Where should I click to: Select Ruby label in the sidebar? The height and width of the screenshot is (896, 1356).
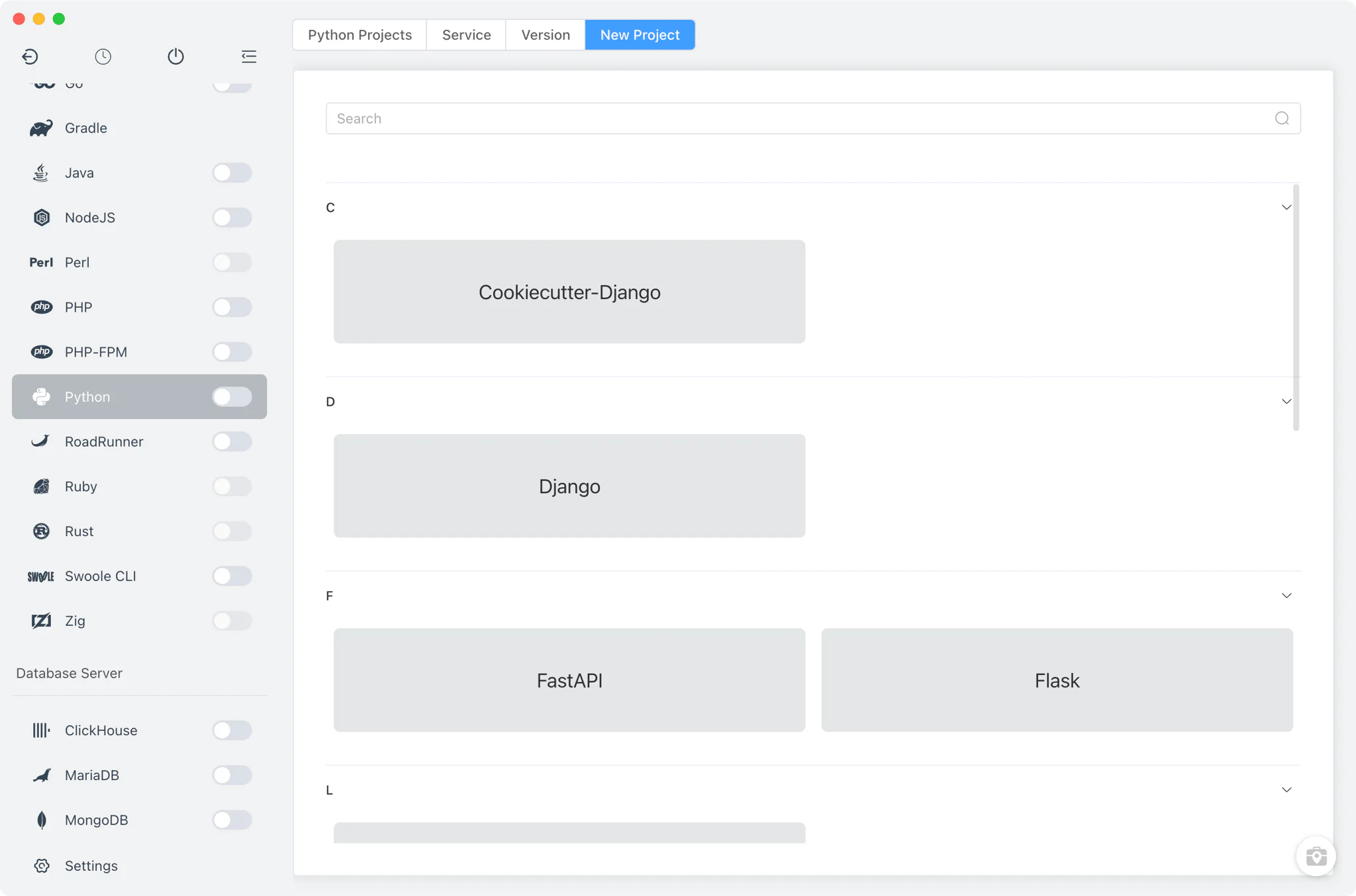coord(81,486)
